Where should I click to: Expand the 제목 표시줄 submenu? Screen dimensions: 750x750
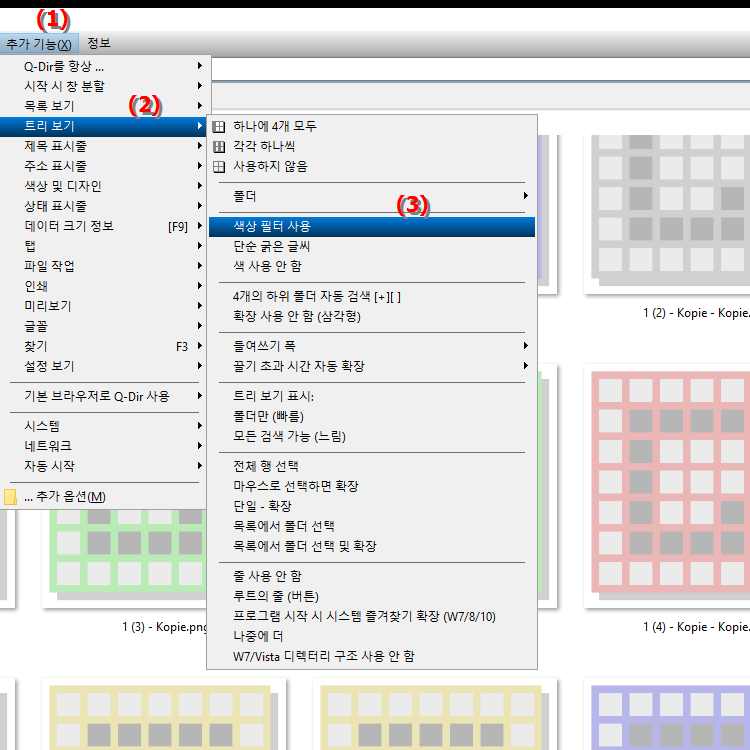point(103,146)
